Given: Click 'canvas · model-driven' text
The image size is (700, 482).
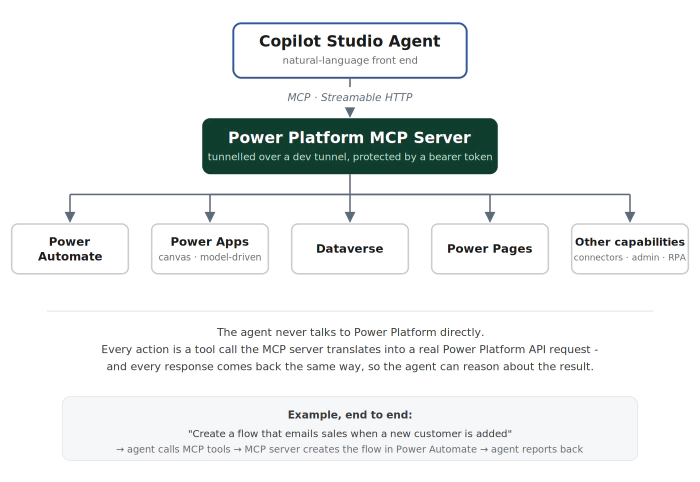Looking at the screenshot, I should click(210, 257).
